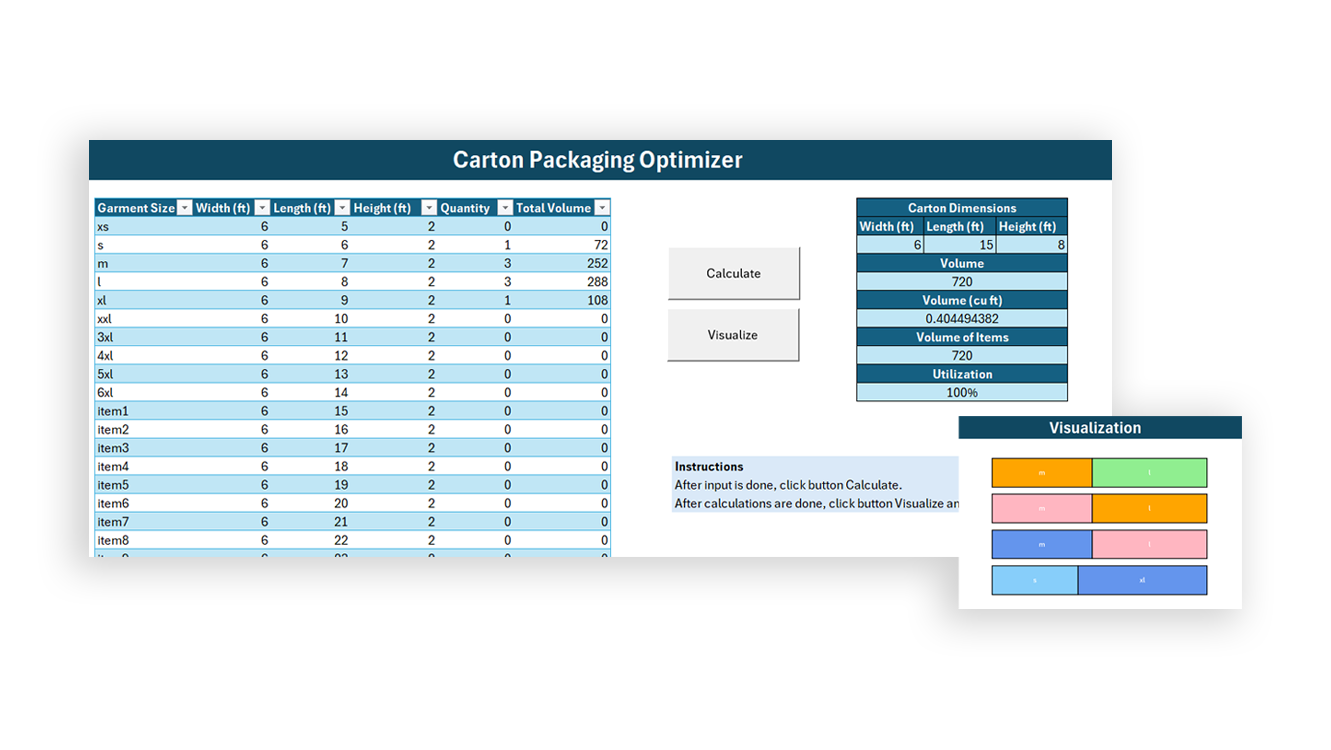Open the Quantity column filter arrow

click(504, 208)
